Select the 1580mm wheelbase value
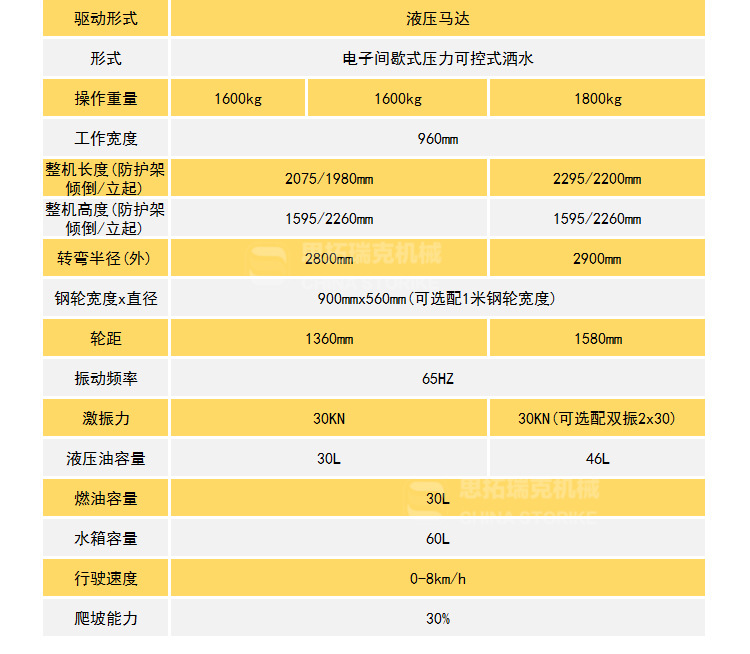750x654 pixels. [x=597, y=339]
